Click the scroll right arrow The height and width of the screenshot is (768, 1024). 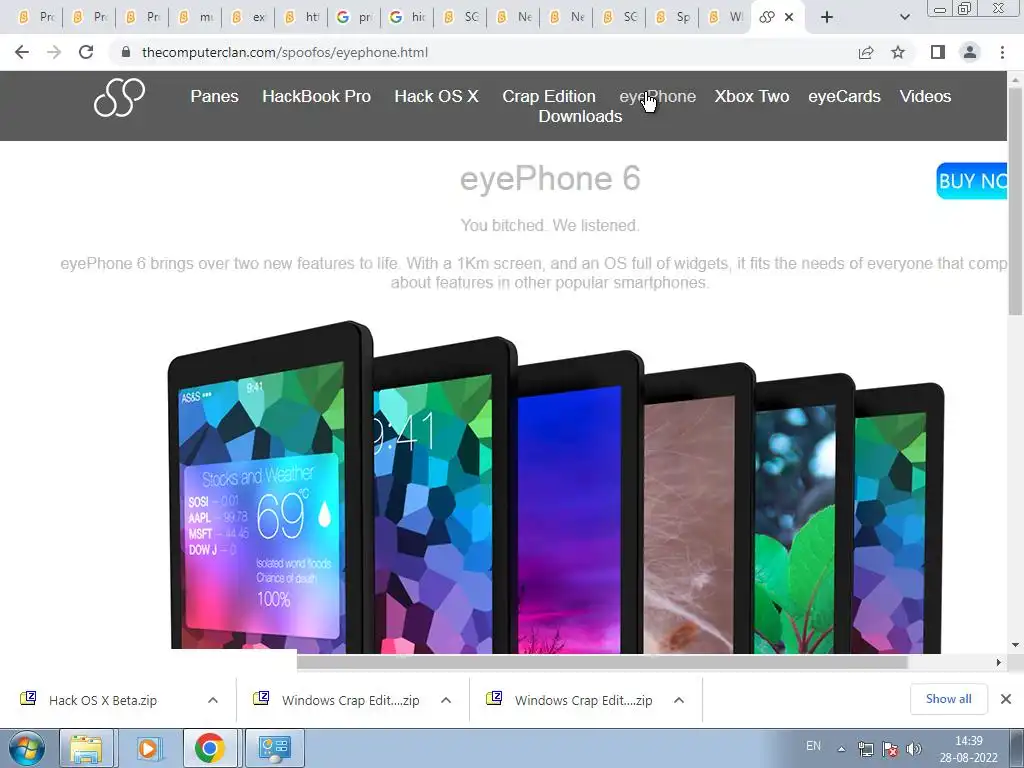(x=999, y=662)
